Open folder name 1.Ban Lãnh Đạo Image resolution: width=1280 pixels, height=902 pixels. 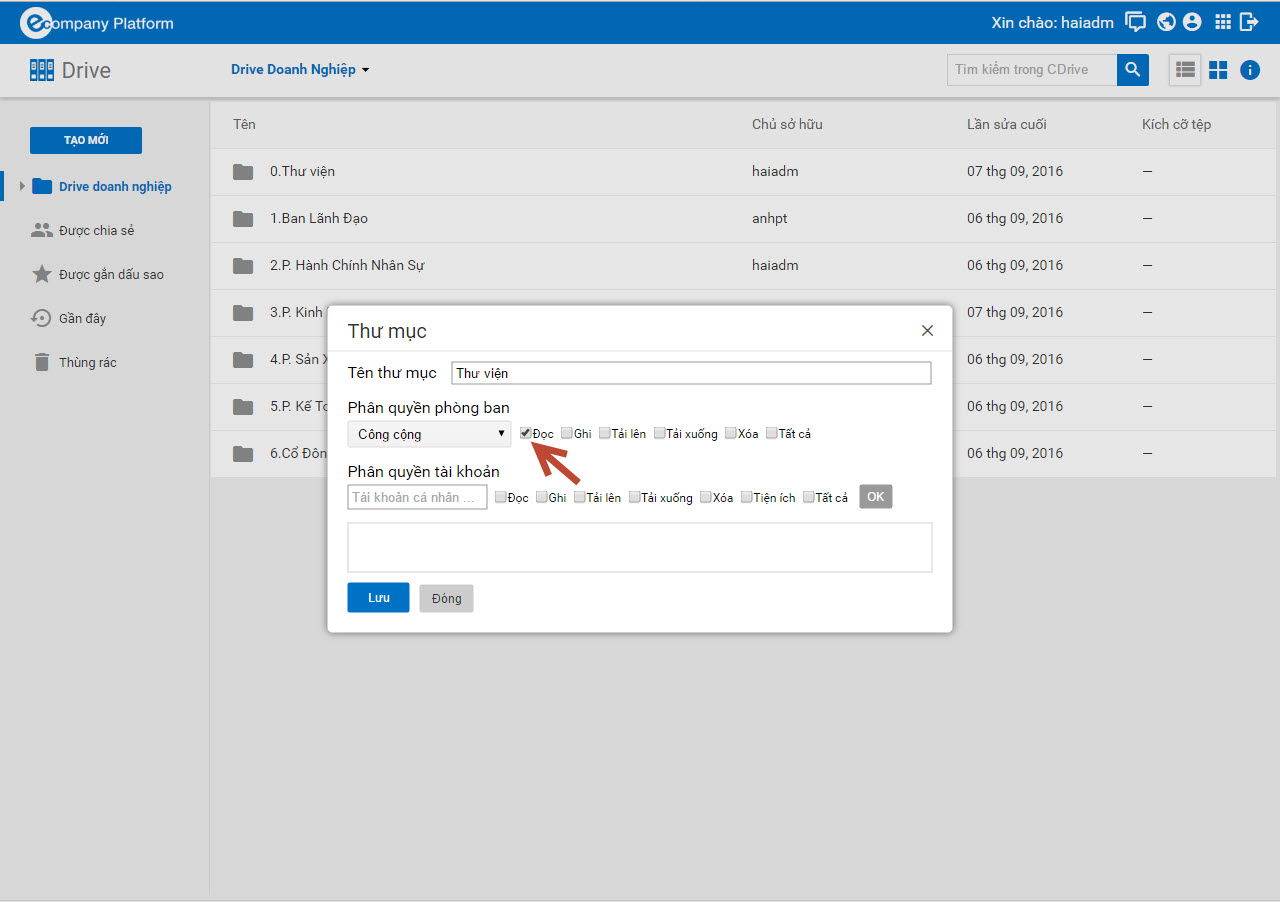click(319, 219)
